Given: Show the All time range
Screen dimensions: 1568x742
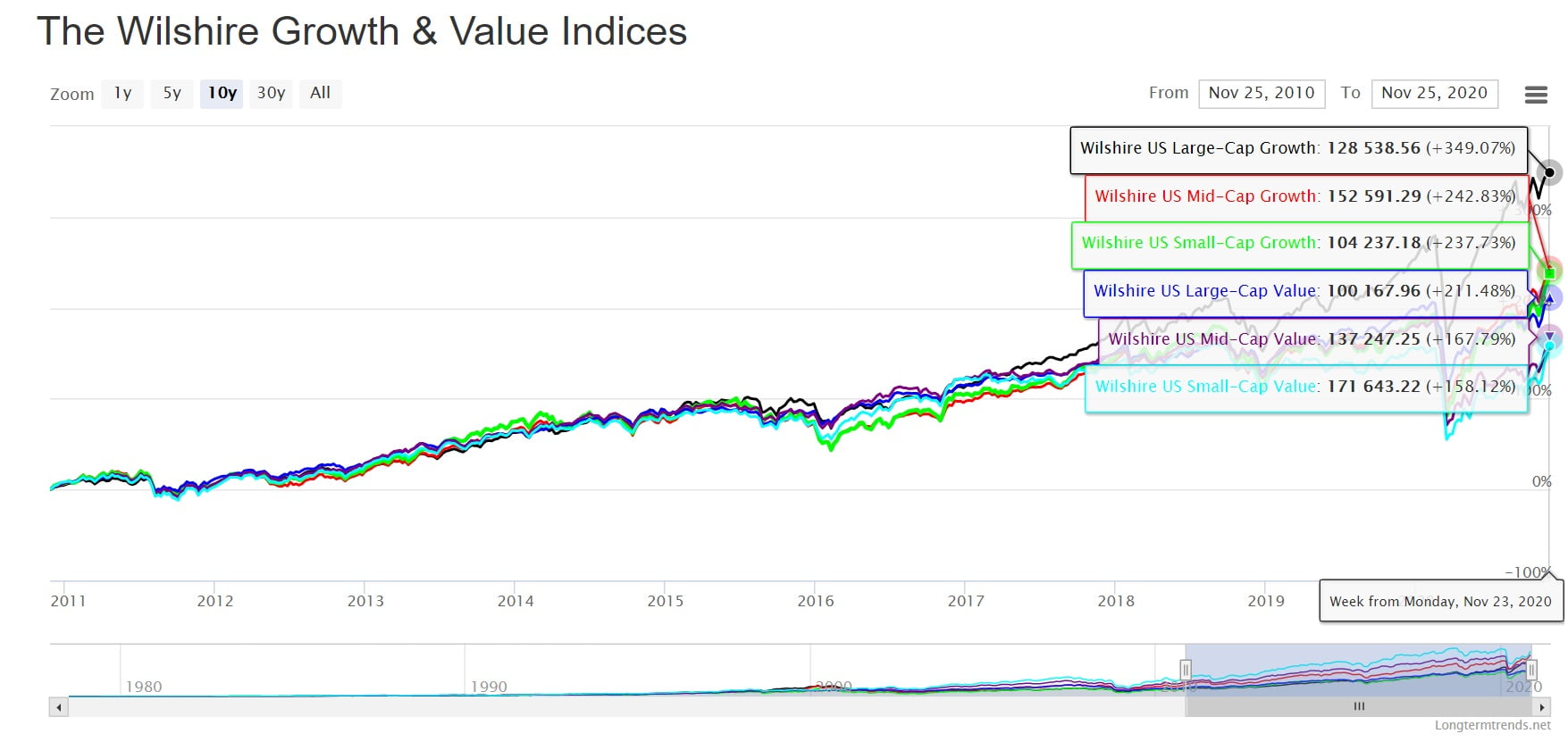Looking at the screenshot, I should coord(320,93).
